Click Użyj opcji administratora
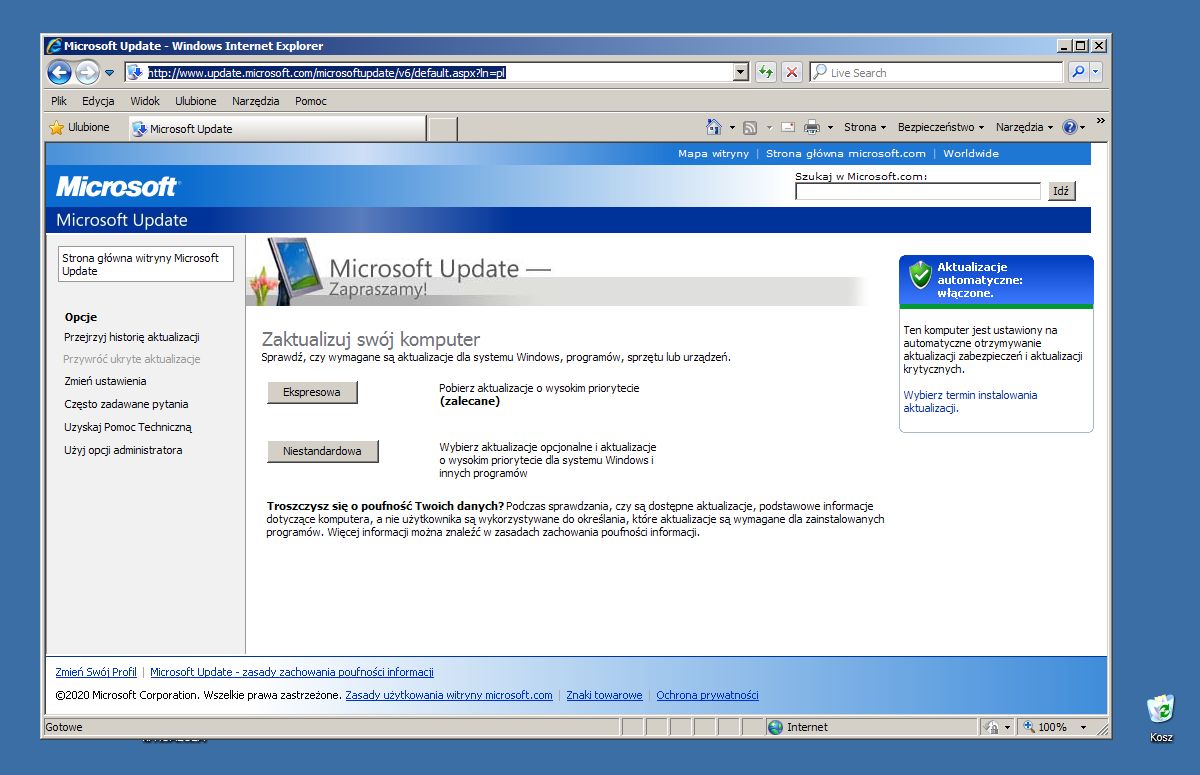 coord(123,450)
